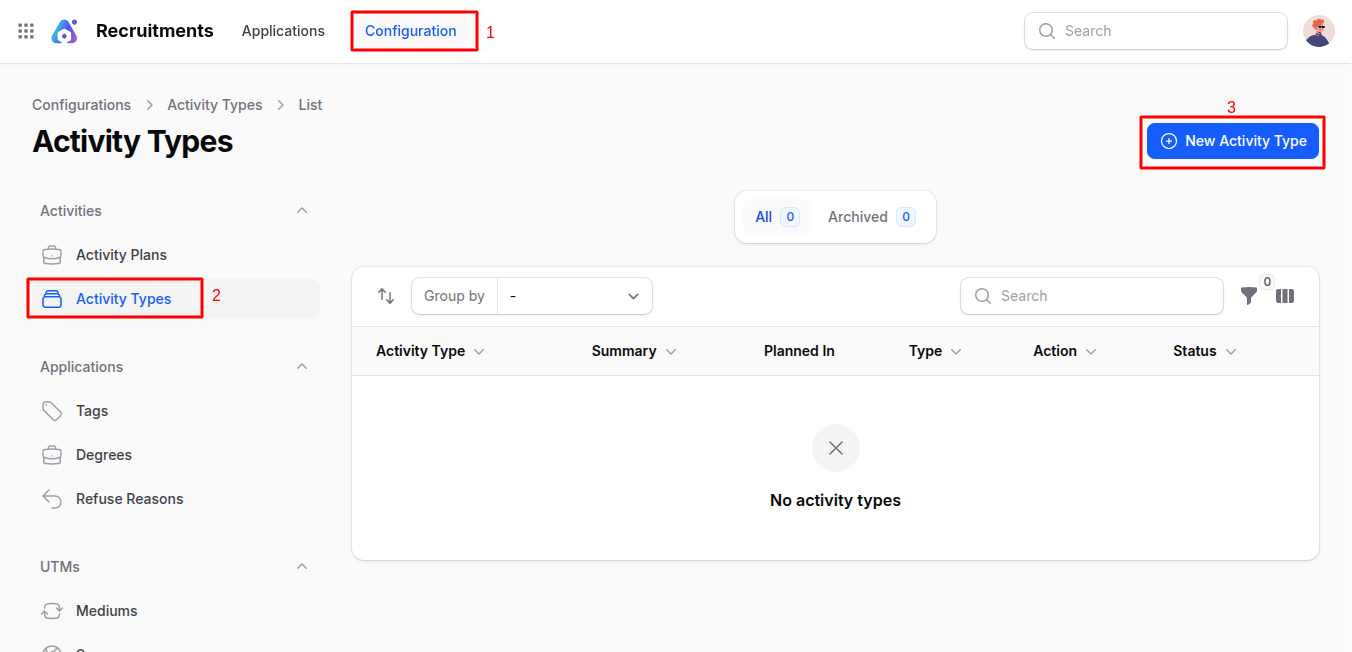Collapse the Applications sidebar section
Viewport: 1352px width, 652px height.
(x=302, y=366)
